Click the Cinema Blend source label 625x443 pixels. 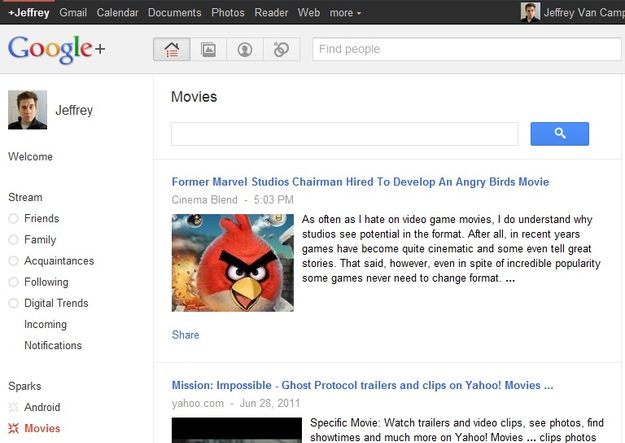[x=204, y=200]
